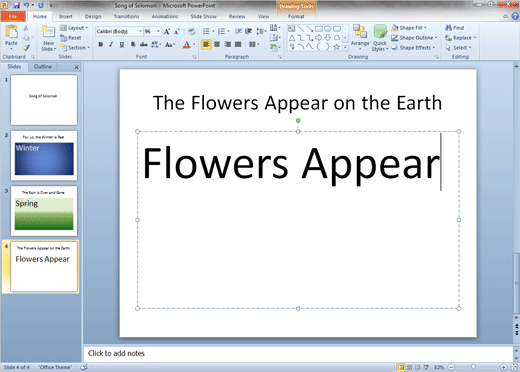
Task: Click the Format Painter brush icon
Action: click(26, 48)
